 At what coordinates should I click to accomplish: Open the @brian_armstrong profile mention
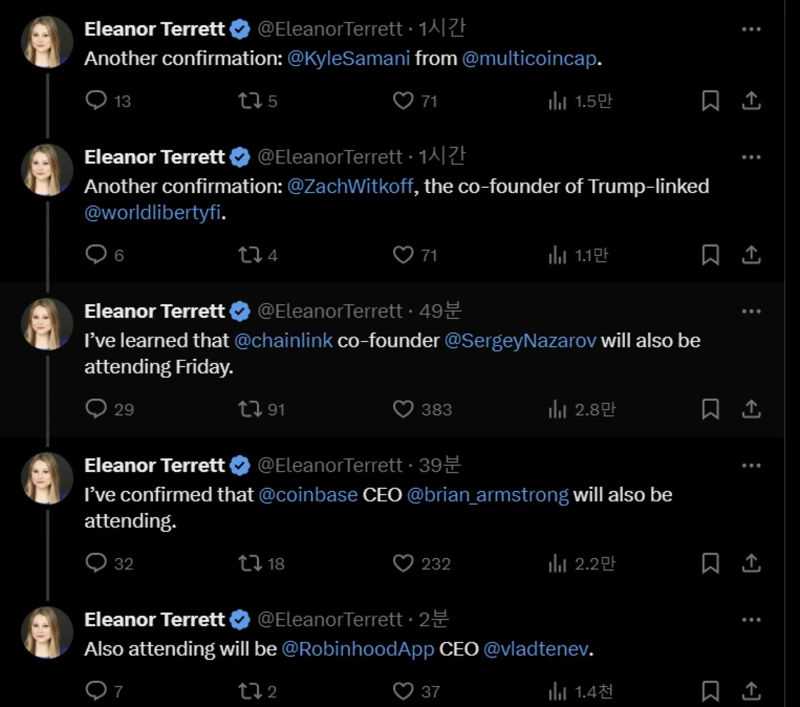[x=488, y=495]
